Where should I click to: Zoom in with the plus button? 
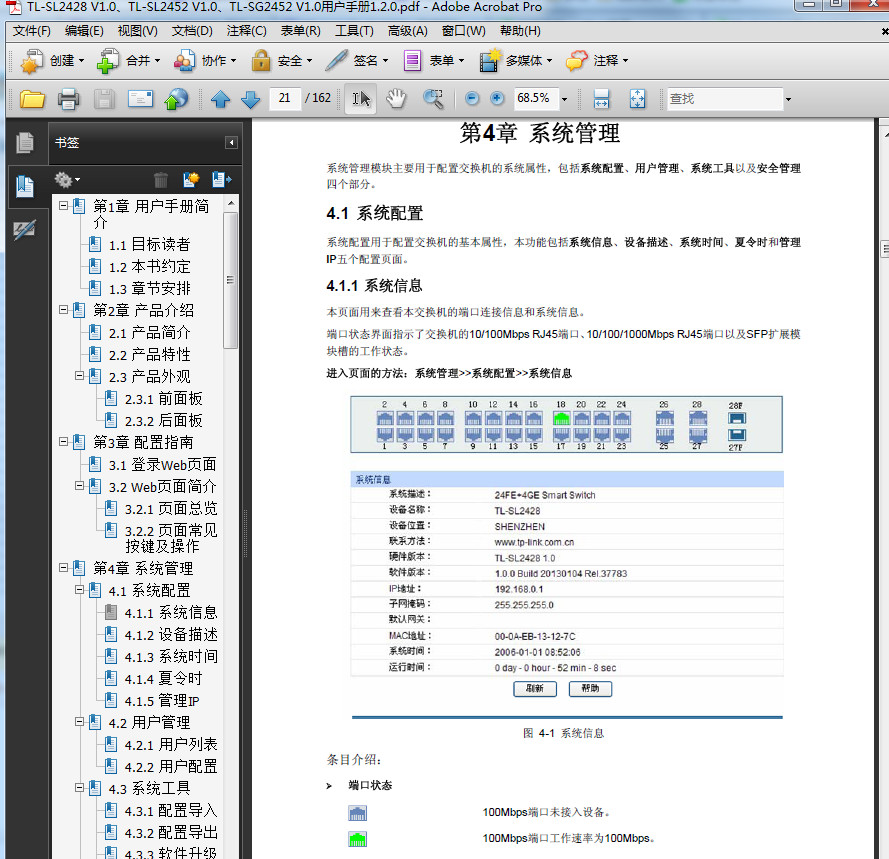(497, 99)
